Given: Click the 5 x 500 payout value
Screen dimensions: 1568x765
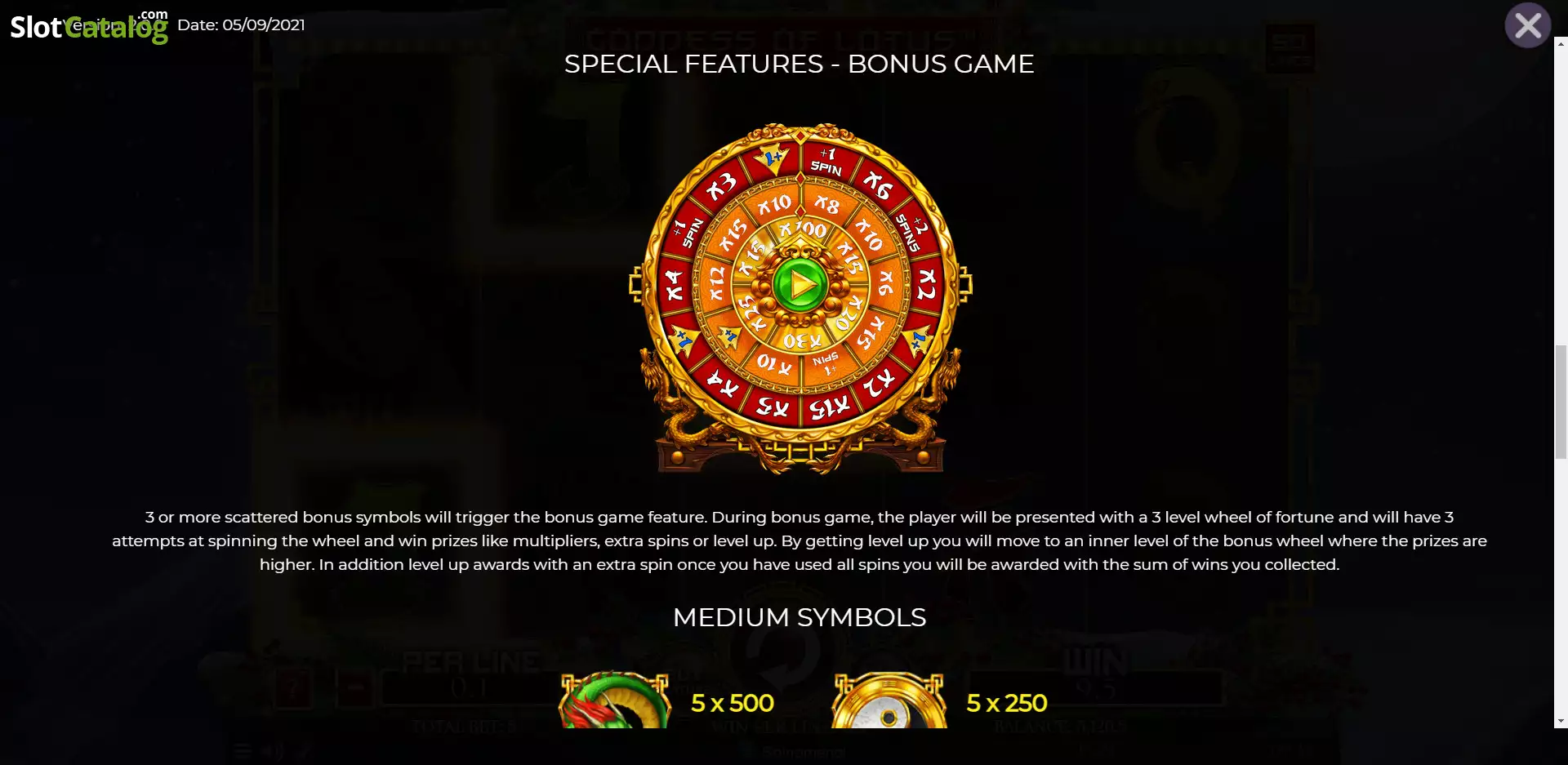Looking at the screenshot, I should 733,703.
